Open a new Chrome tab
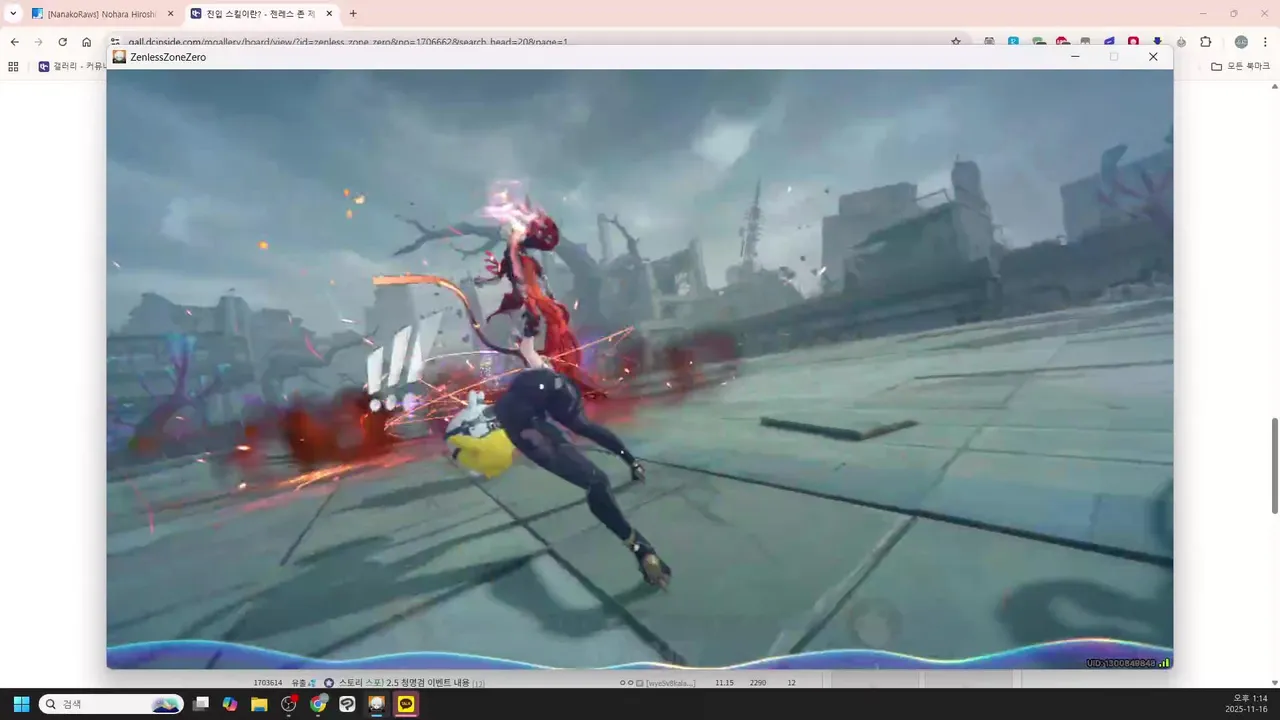Screen dimensions: 1280x720 coord(353,14)
